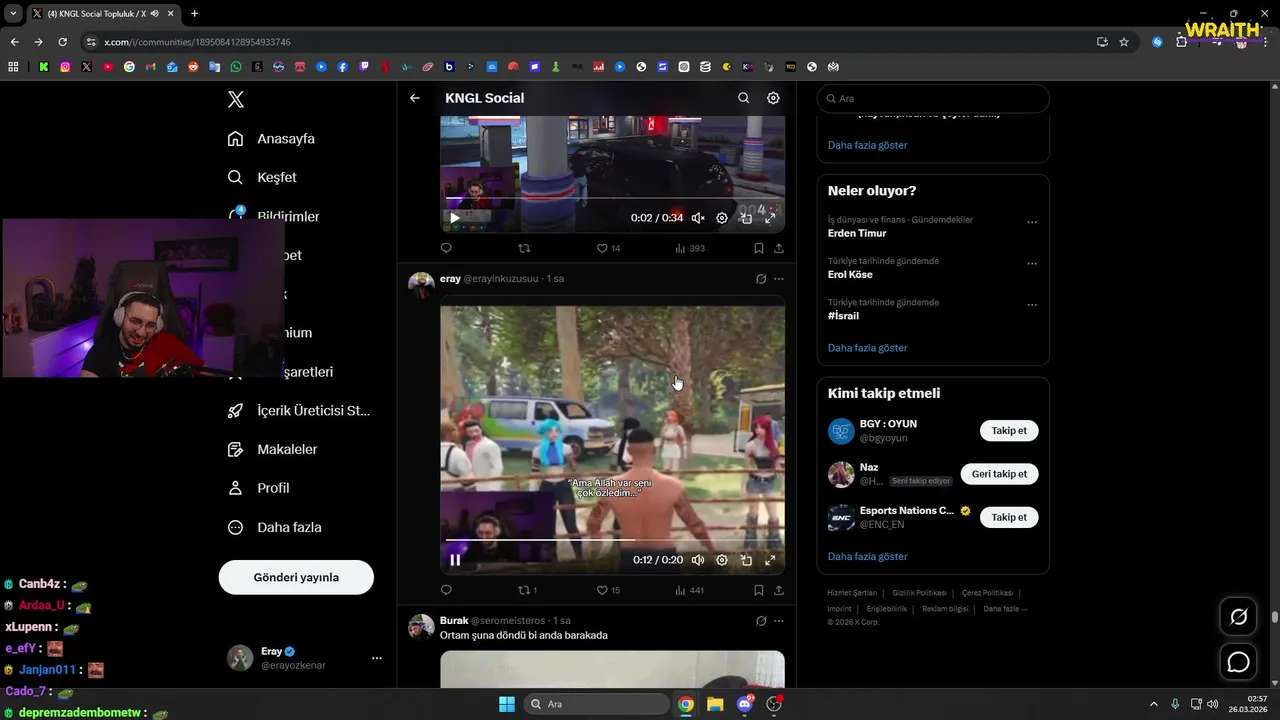Show more under Neler oluyor
Image resolution: width=1280 pixels, height=720 pixels.
point(867,348)
